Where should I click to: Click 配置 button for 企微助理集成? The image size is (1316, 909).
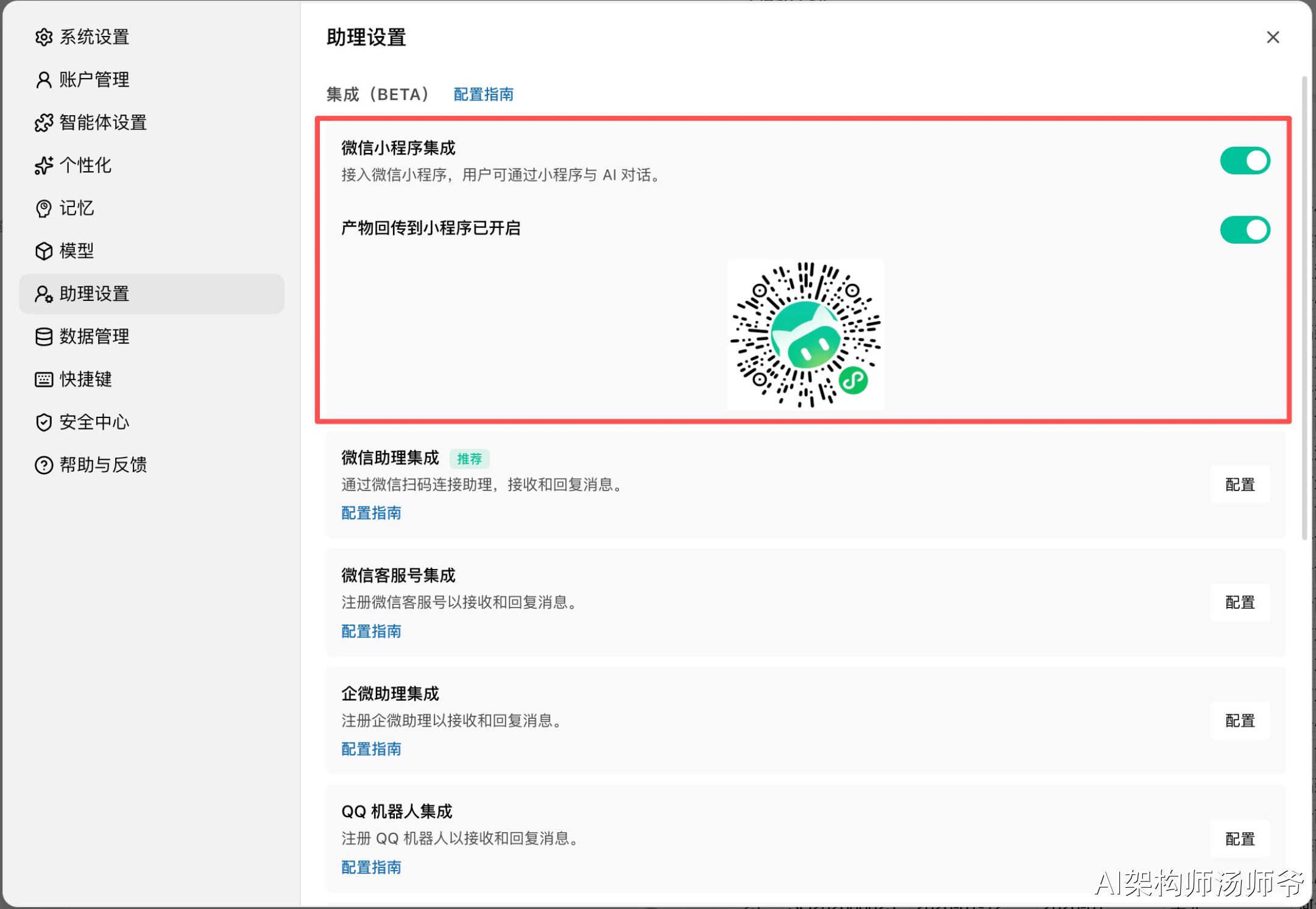1240,721
